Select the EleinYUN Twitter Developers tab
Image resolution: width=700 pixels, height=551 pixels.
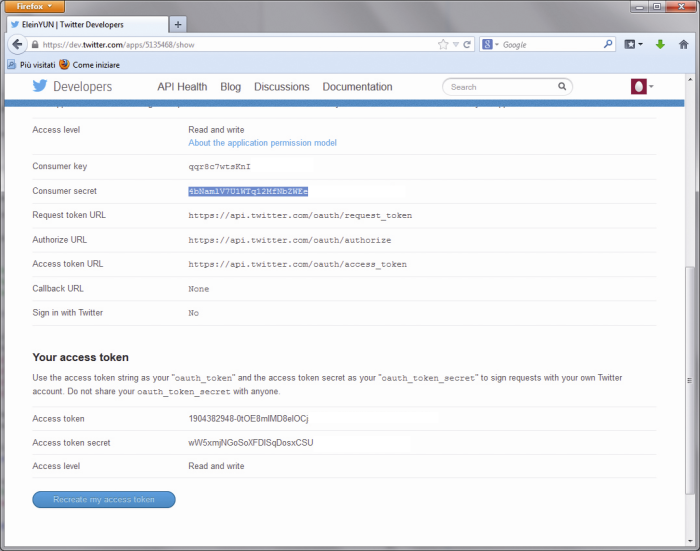(85, 24)
